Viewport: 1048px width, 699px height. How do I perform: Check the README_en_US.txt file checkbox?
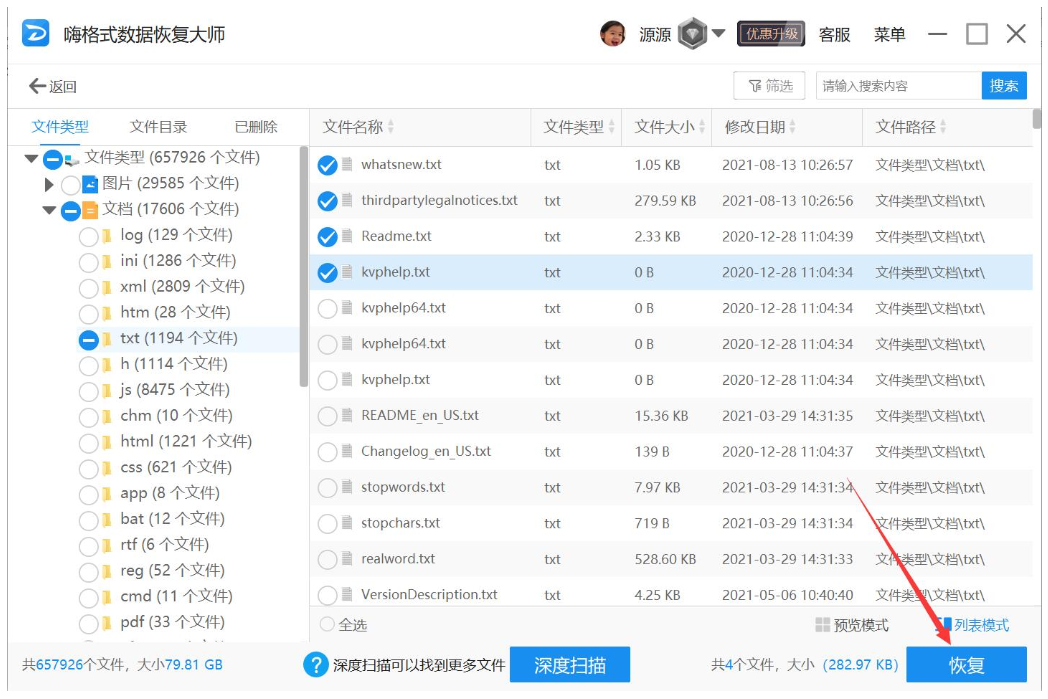[x=327, y=416]
